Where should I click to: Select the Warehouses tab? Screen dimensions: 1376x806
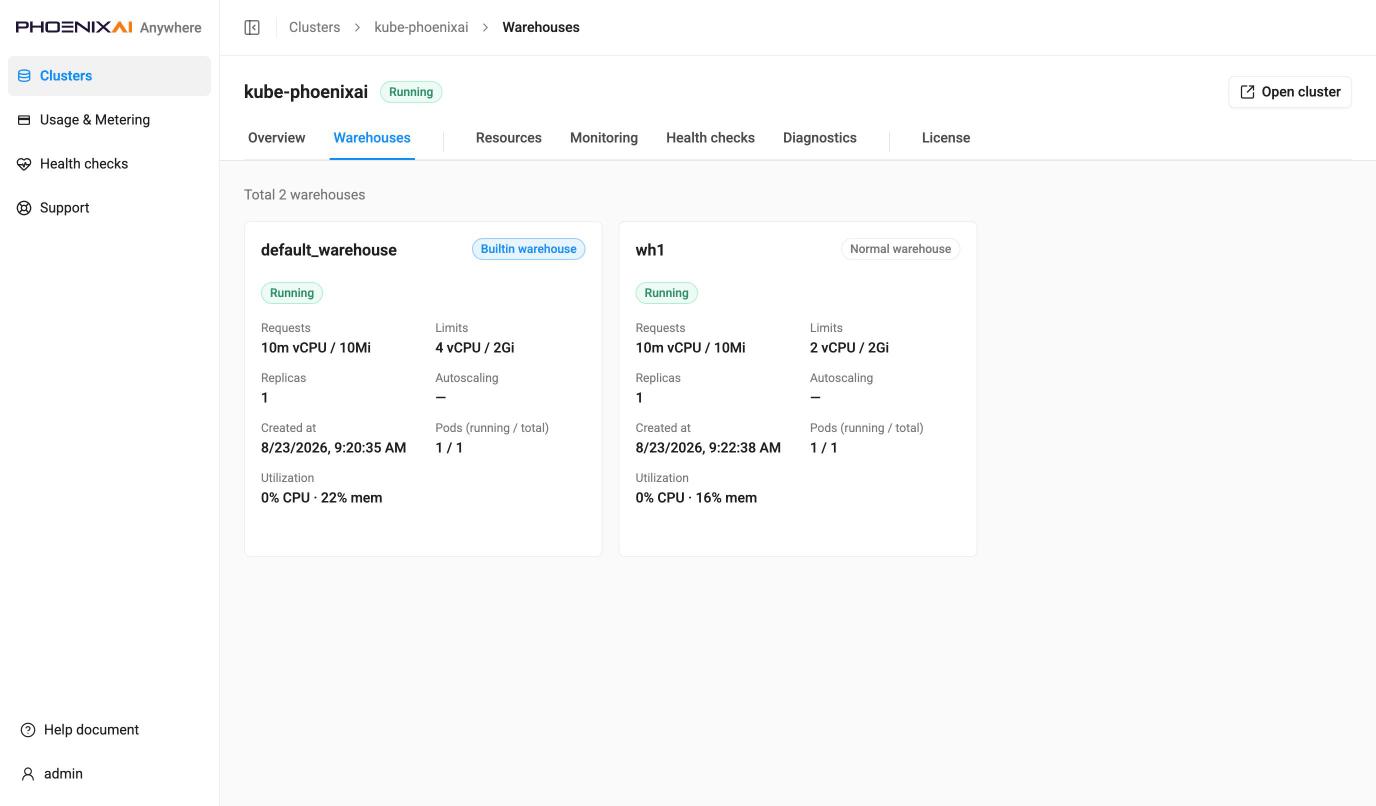(x=372, y=138)
